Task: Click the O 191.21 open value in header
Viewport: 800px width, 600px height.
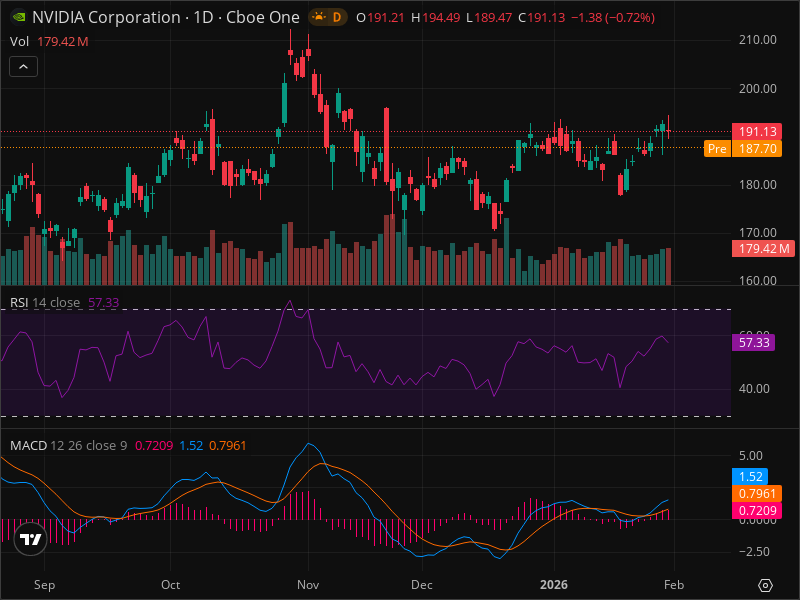Action: pos(380,18)
